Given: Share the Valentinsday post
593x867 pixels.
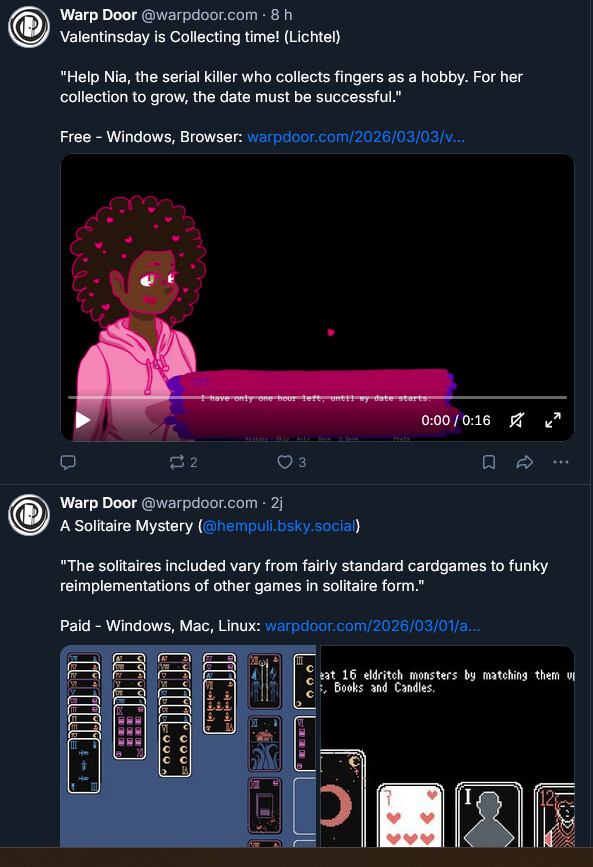Looking at the screenshot, I should coord(524,462).
